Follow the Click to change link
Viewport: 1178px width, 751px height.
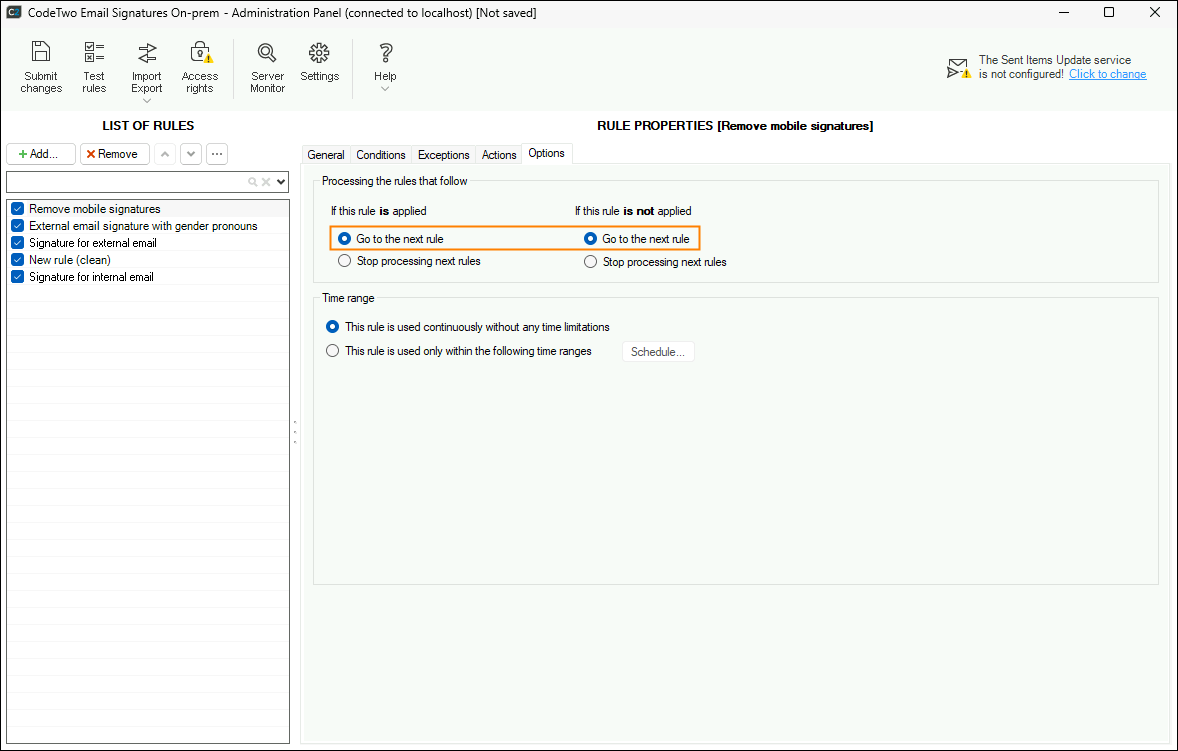(x=1107, y=74)
